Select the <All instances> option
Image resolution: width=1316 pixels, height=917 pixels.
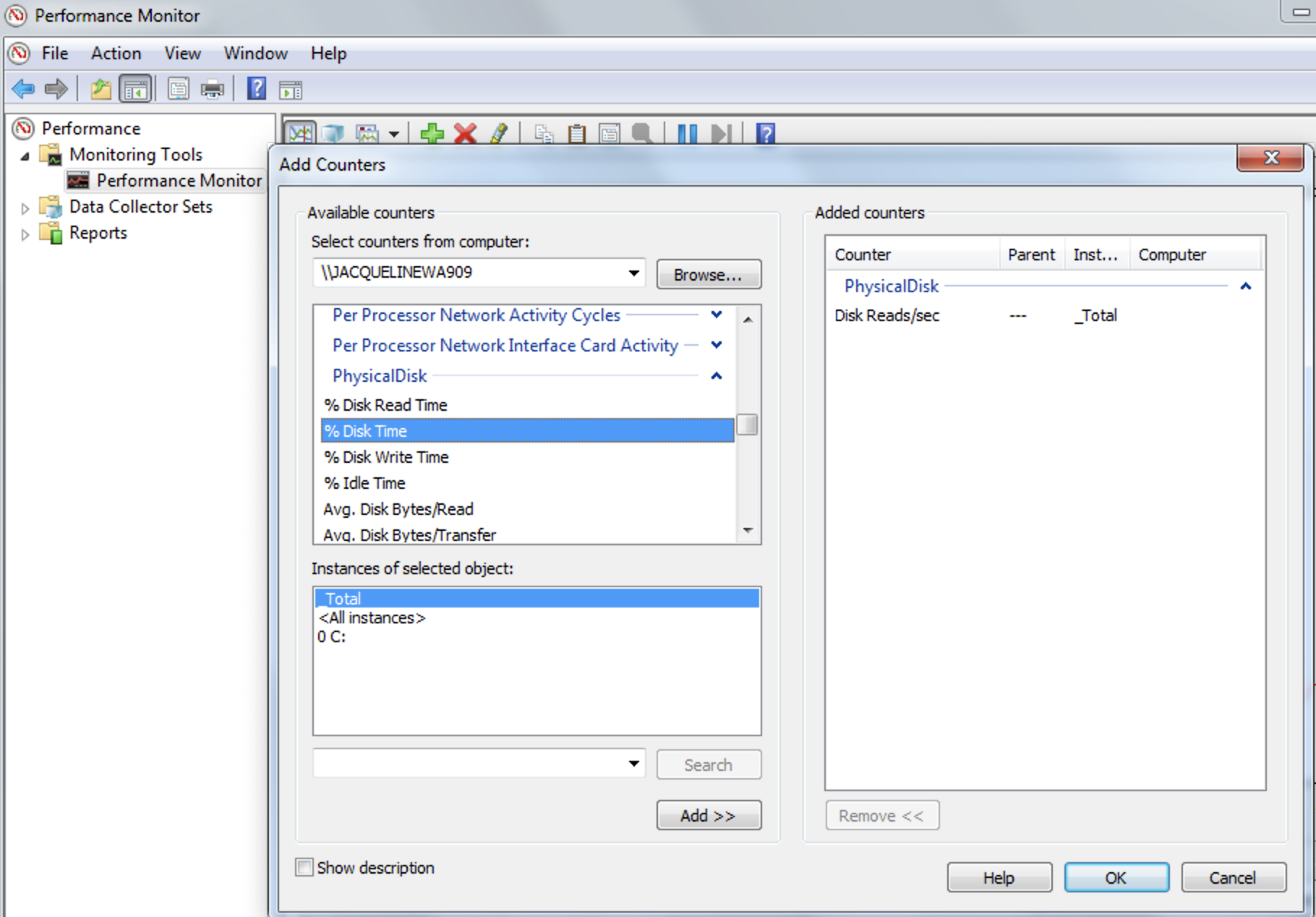371,618
